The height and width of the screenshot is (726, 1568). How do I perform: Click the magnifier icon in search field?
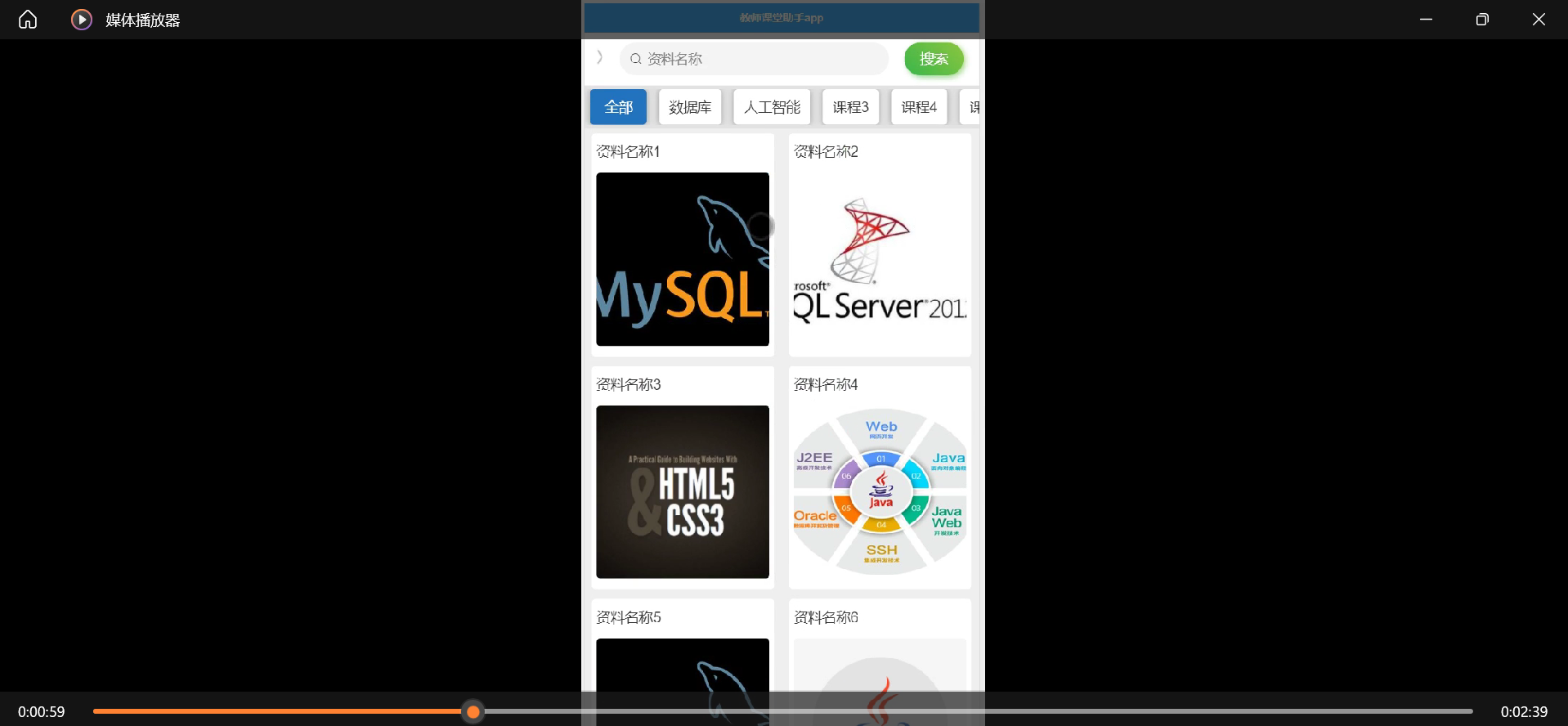pos(635,59)
